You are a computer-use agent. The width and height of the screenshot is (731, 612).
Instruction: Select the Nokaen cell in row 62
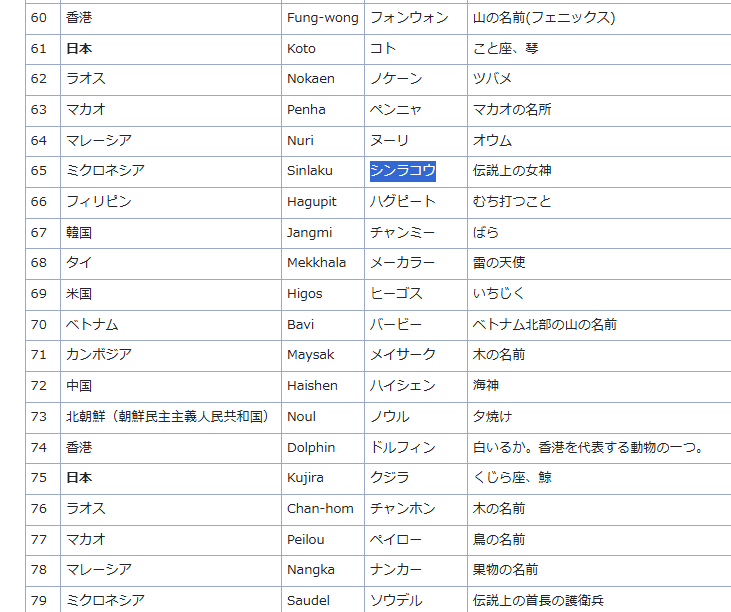click(x=311, y=79)
